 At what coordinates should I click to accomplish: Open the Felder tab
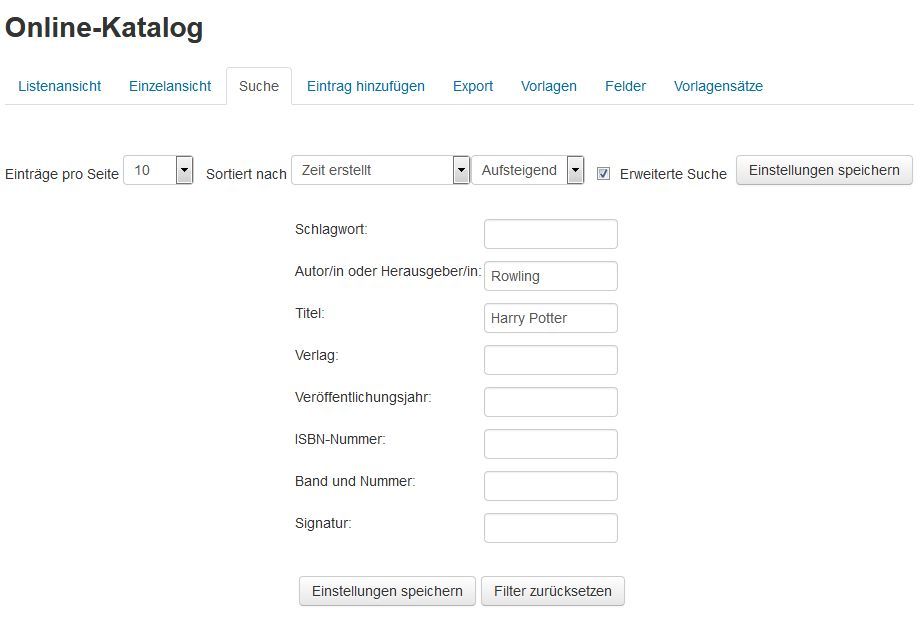point(626,86)
